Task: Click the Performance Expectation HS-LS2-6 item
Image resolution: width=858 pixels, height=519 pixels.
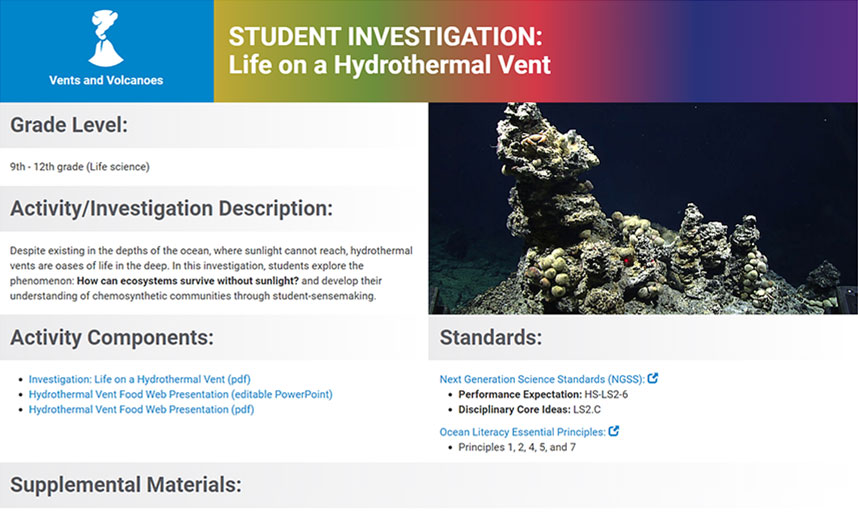Action: click(543, 395)
